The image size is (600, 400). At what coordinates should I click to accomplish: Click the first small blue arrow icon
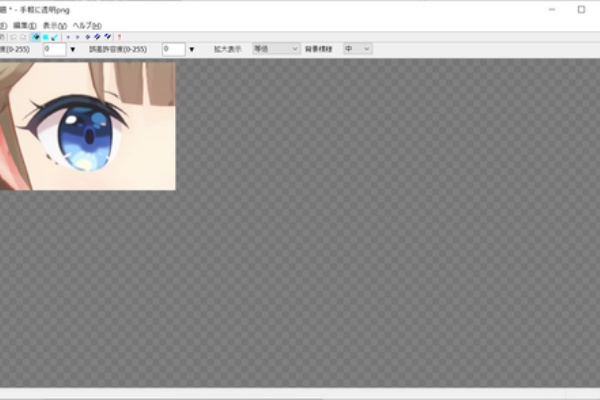click(68, 36)
